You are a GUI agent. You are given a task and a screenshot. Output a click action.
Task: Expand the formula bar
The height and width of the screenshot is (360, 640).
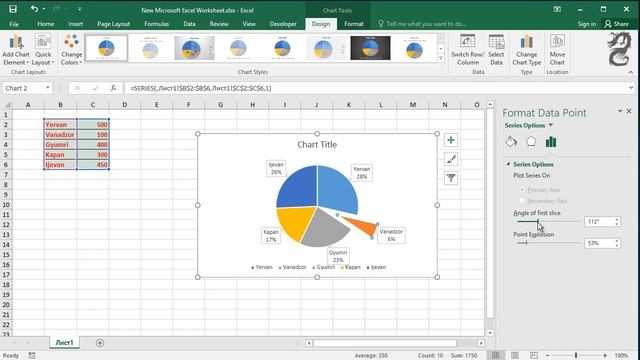pos(631,88)
